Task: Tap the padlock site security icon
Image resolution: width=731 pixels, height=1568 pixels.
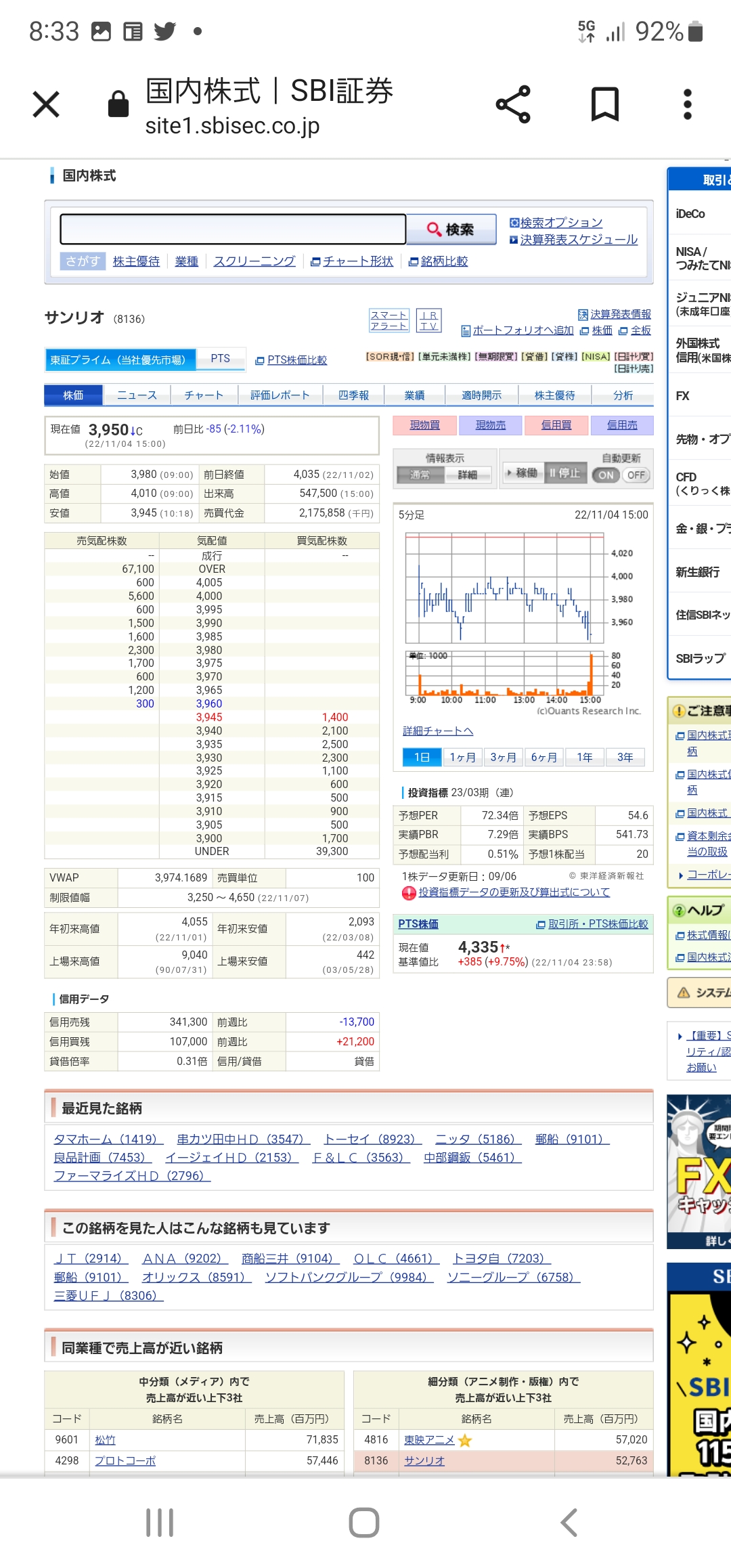Action: pyautogui.click(x=118, y=104)
